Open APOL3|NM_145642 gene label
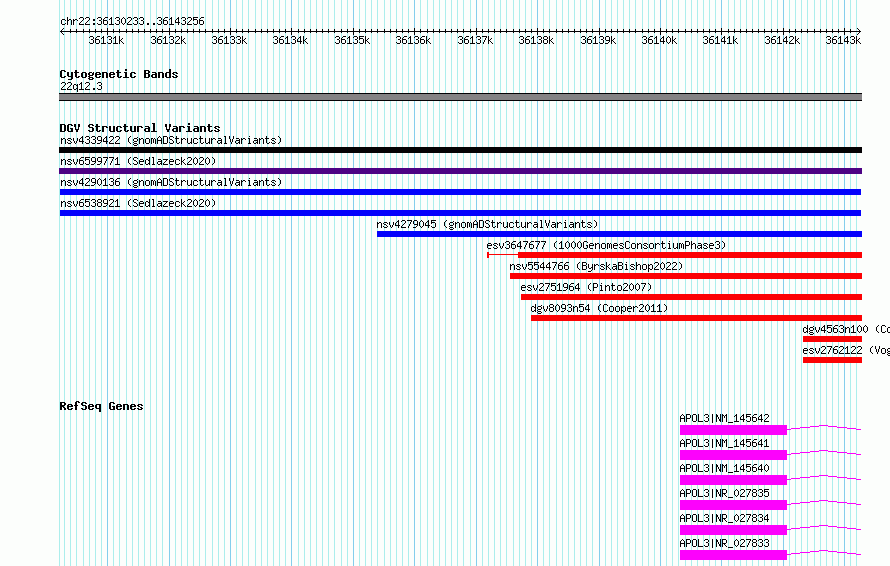 point(724,418)
